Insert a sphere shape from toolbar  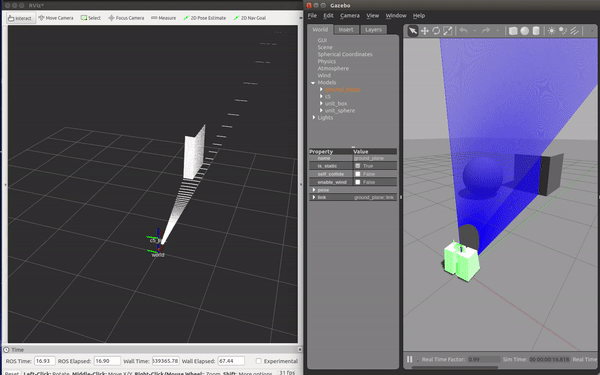click(525, 31)
